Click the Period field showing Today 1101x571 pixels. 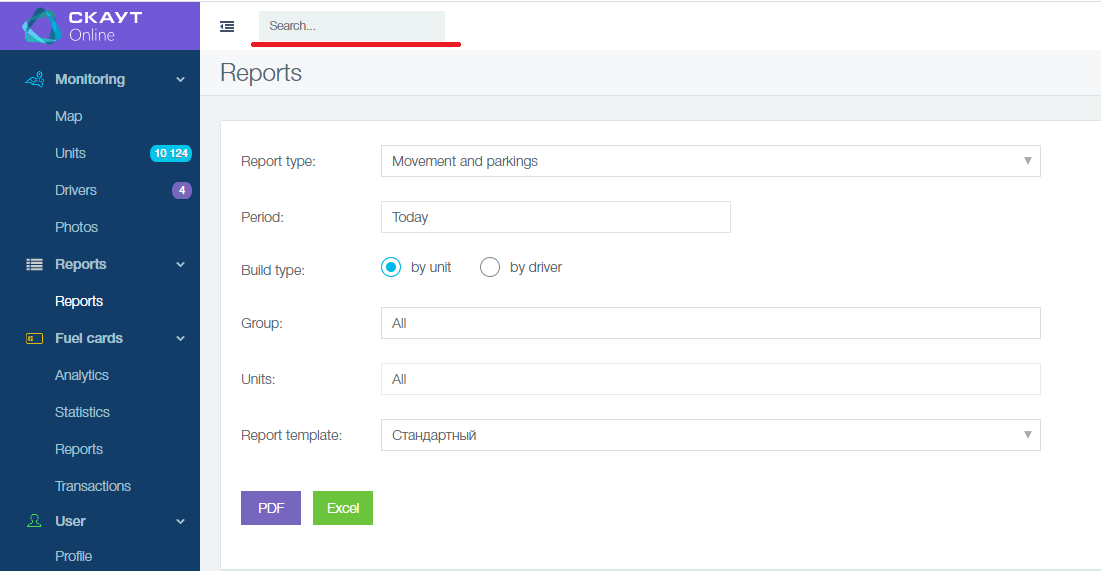tap(555, 217)
